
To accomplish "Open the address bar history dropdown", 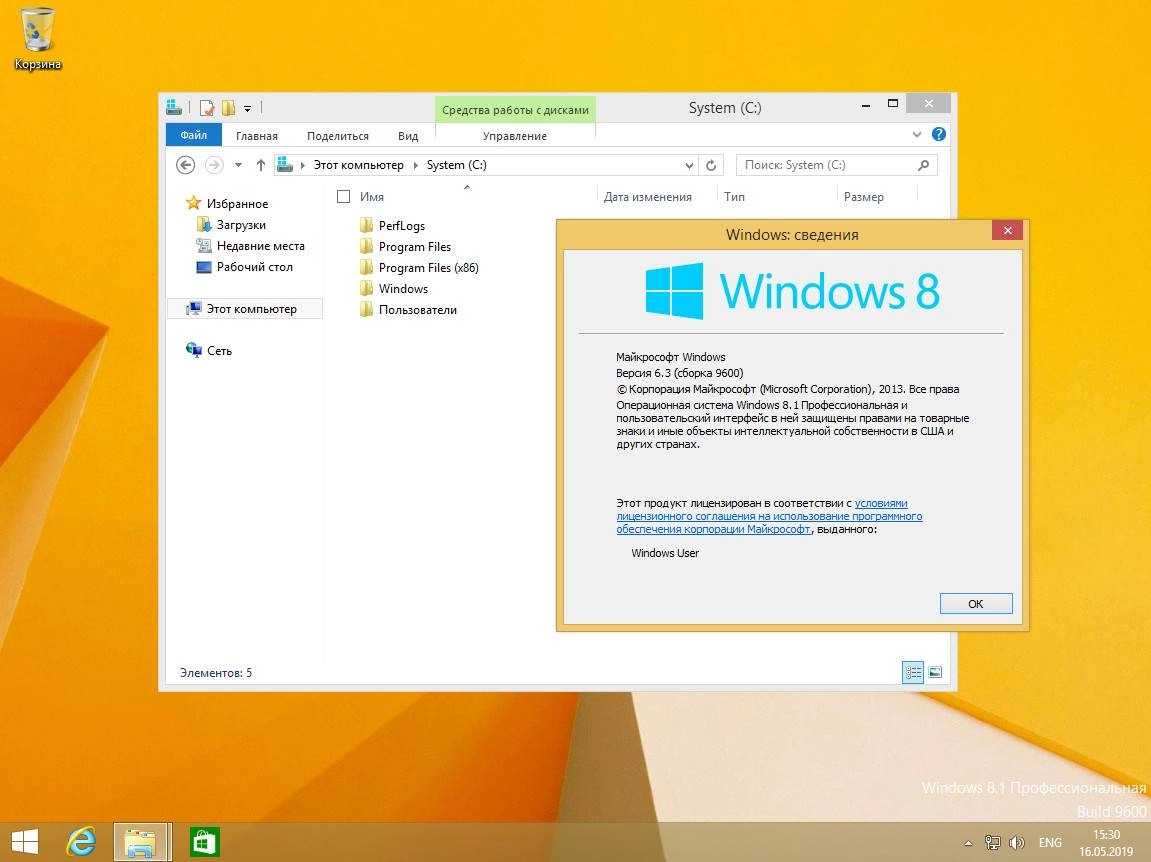I will click(689, 165).
